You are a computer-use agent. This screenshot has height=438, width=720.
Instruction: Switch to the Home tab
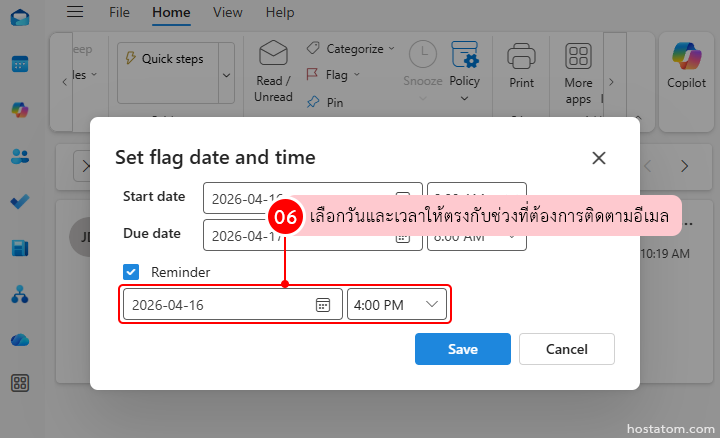[171, 12]
